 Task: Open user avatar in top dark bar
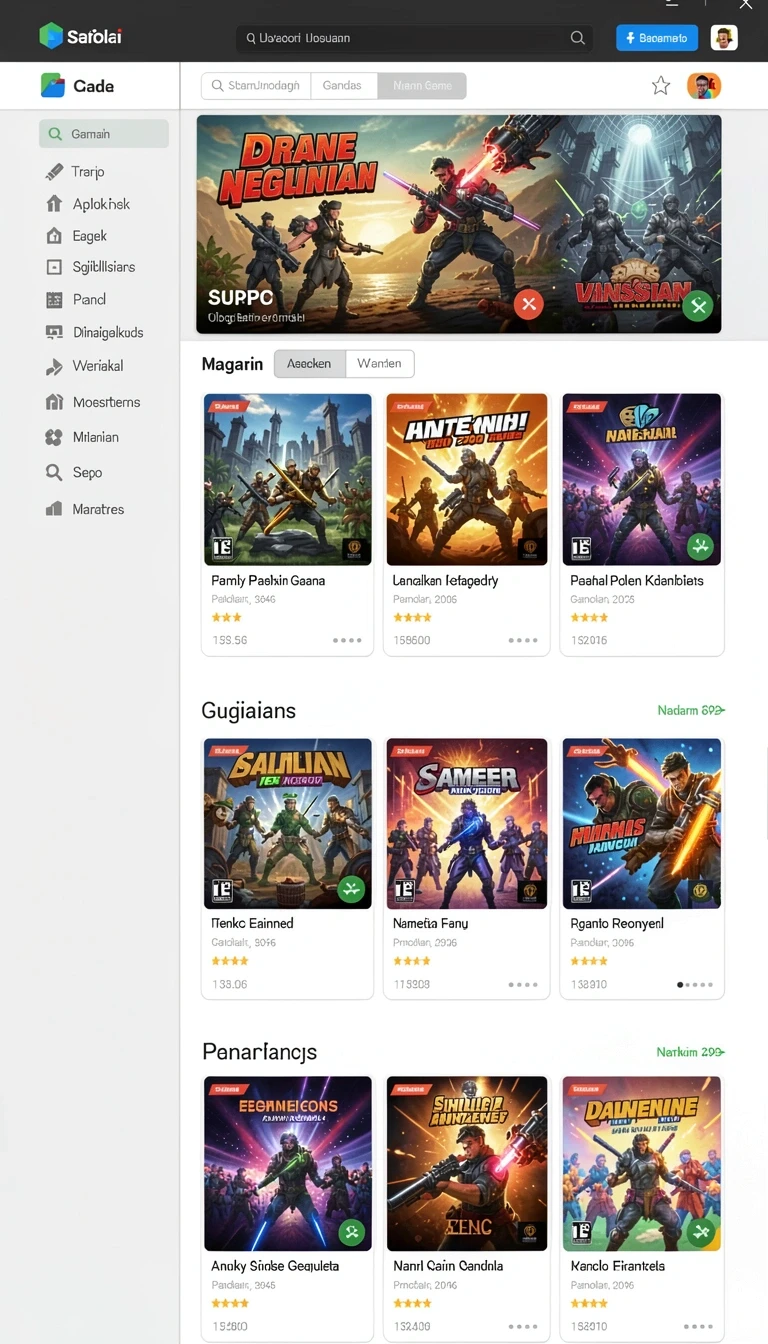coord(724,38)
